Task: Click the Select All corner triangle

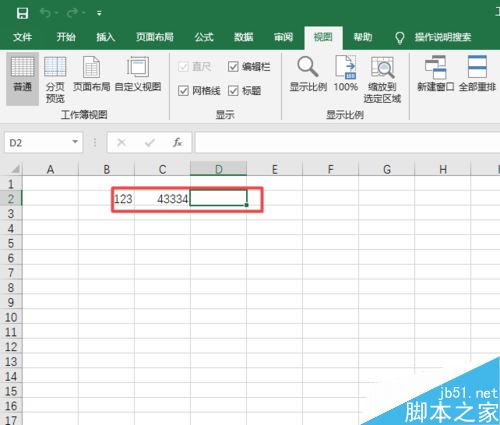Action: (x=15, y=169)
